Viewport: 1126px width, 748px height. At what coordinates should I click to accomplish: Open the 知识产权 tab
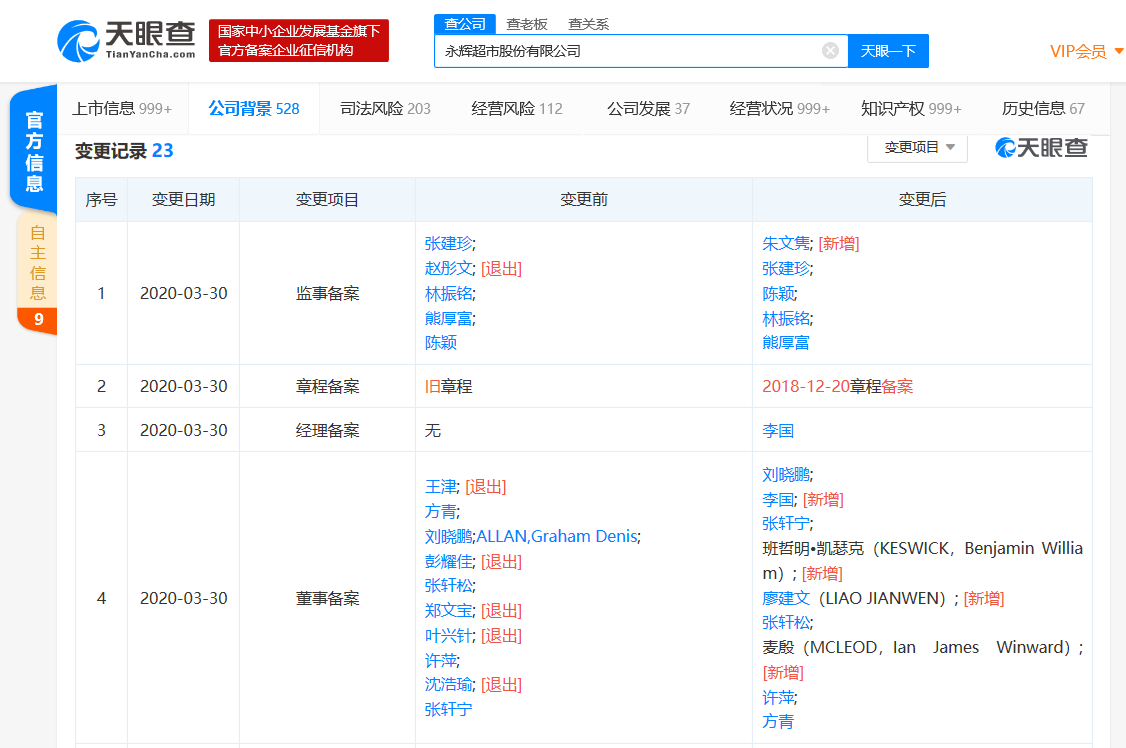click(911, 109)
